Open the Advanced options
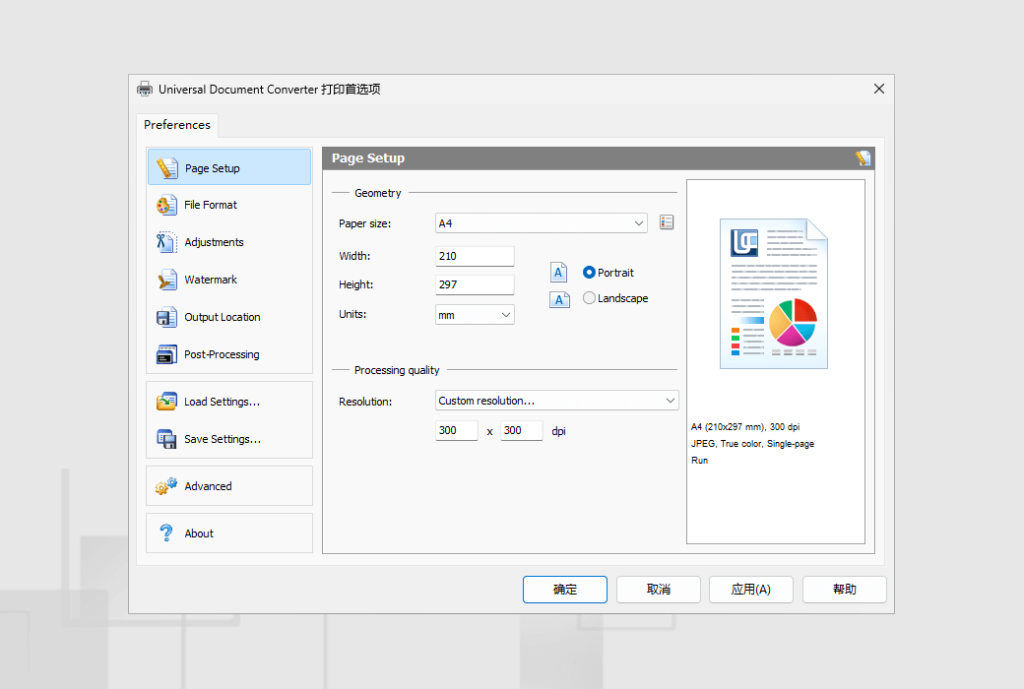 [x=229, y=486]
